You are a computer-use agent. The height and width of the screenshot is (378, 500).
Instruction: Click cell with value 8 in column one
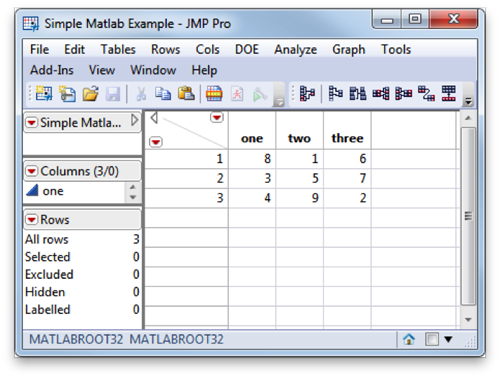tap(252, 159)
